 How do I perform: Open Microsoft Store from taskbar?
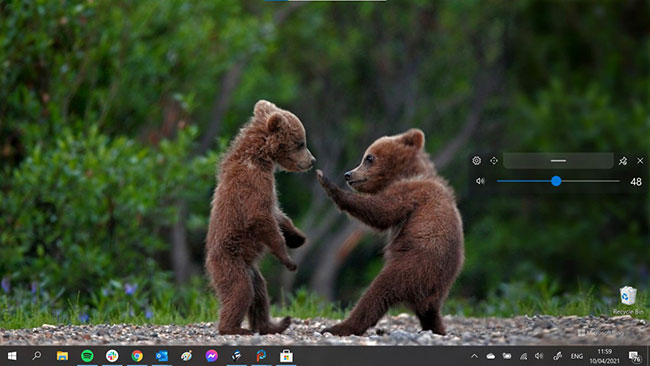click(286, 356)
